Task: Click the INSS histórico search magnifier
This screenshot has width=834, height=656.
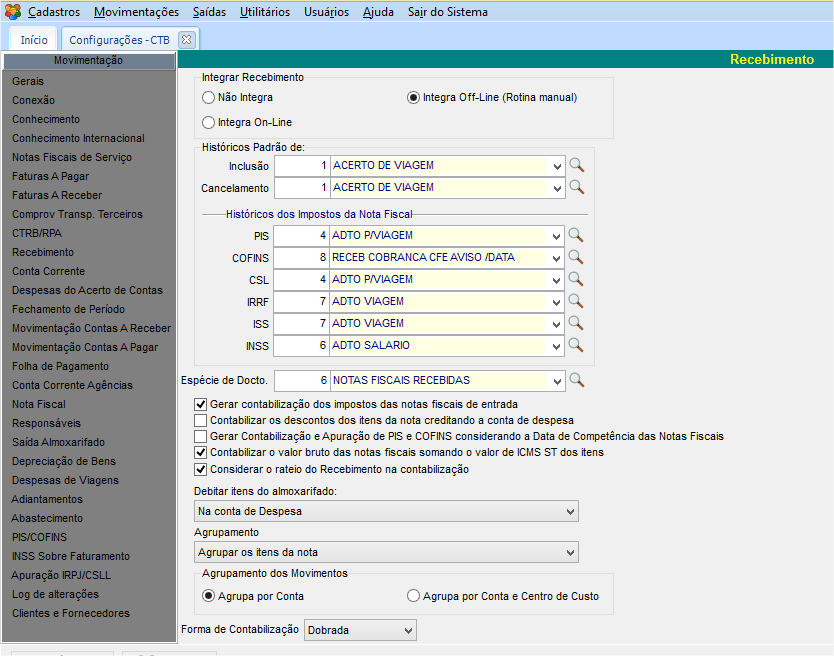Action: (x=576, y=345)
